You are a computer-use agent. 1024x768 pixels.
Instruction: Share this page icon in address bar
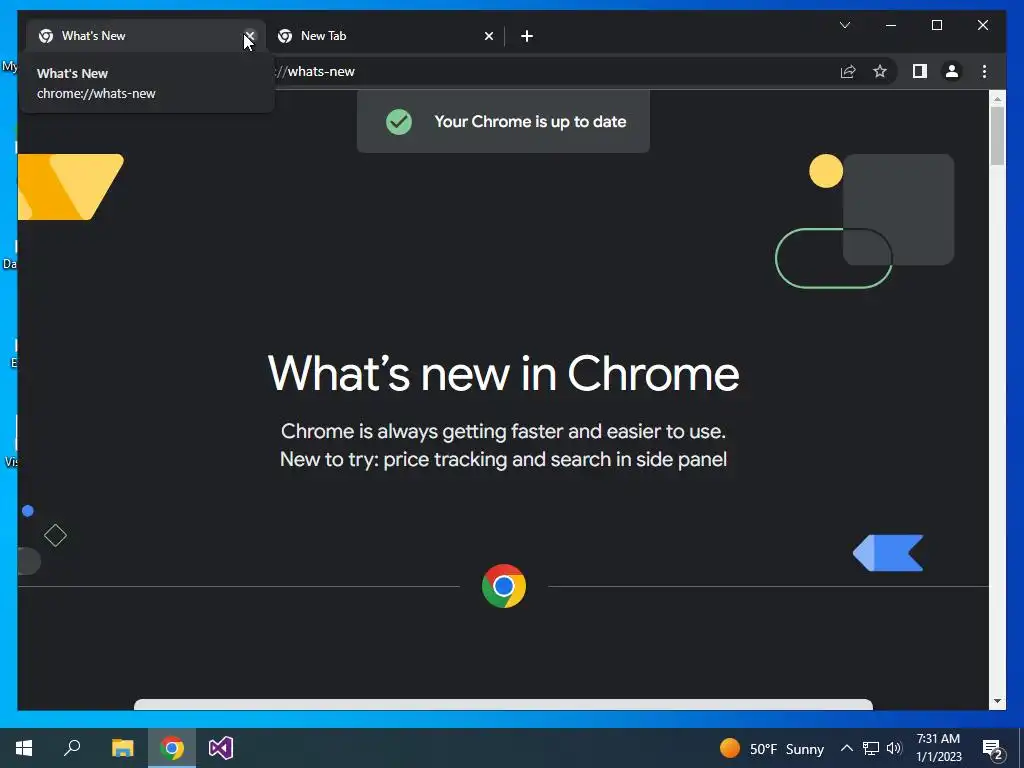point(848,71)
